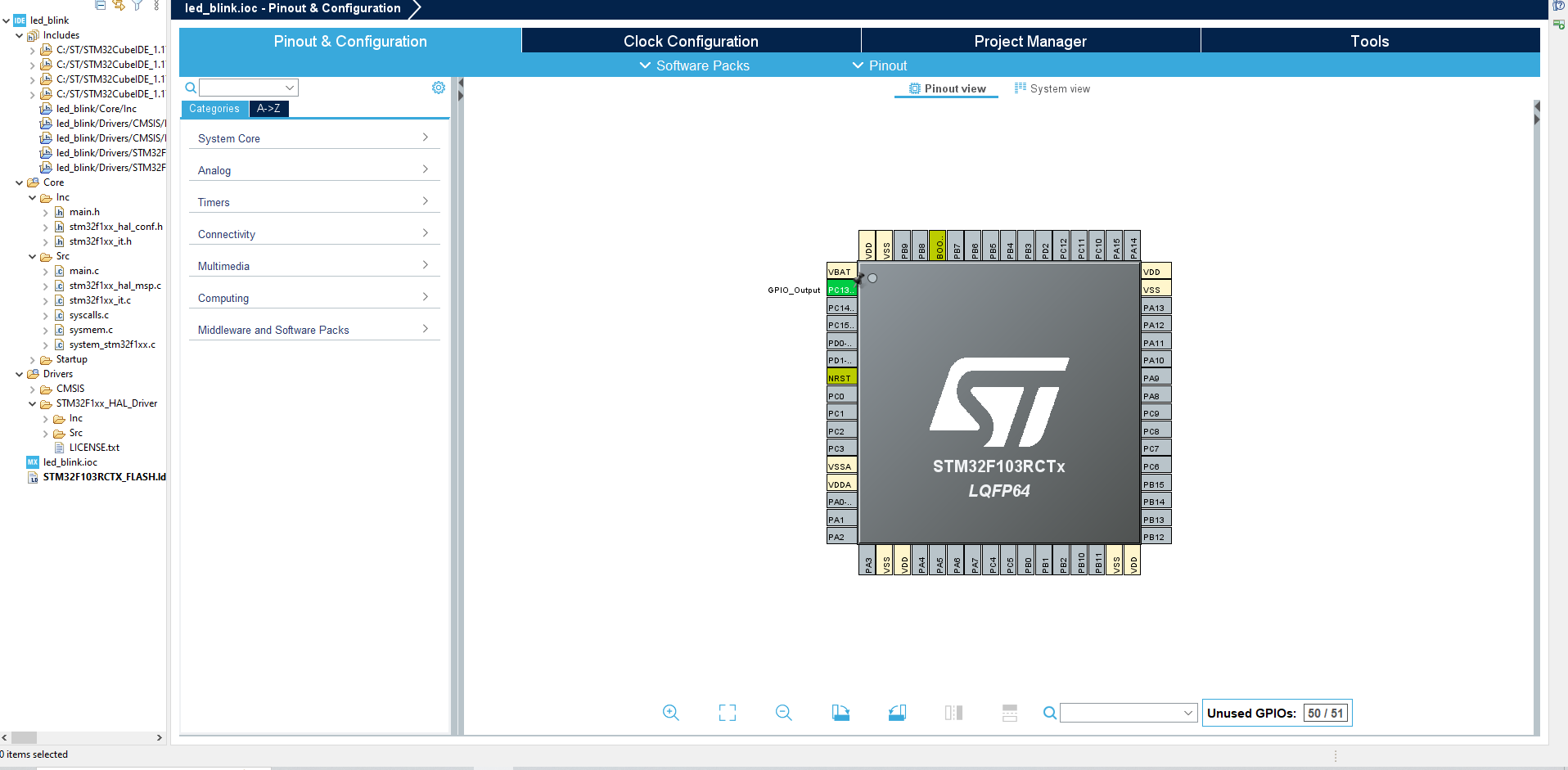Expand the System Core category
Screen dimensions: 1568x770
313,137
